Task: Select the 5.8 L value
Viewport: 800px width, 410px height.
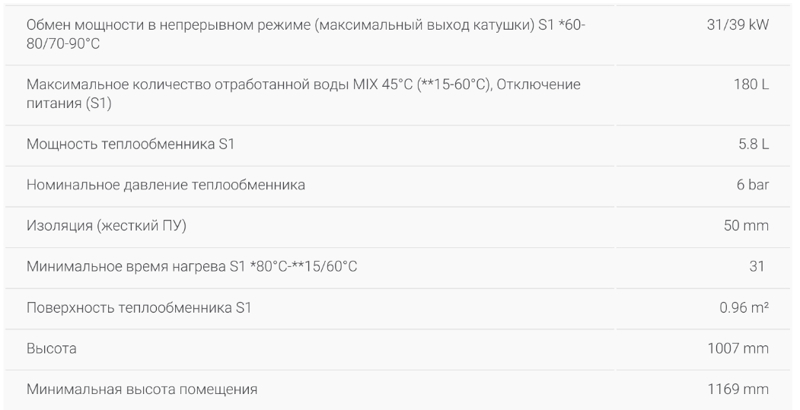Action: (x=753, y=144)
